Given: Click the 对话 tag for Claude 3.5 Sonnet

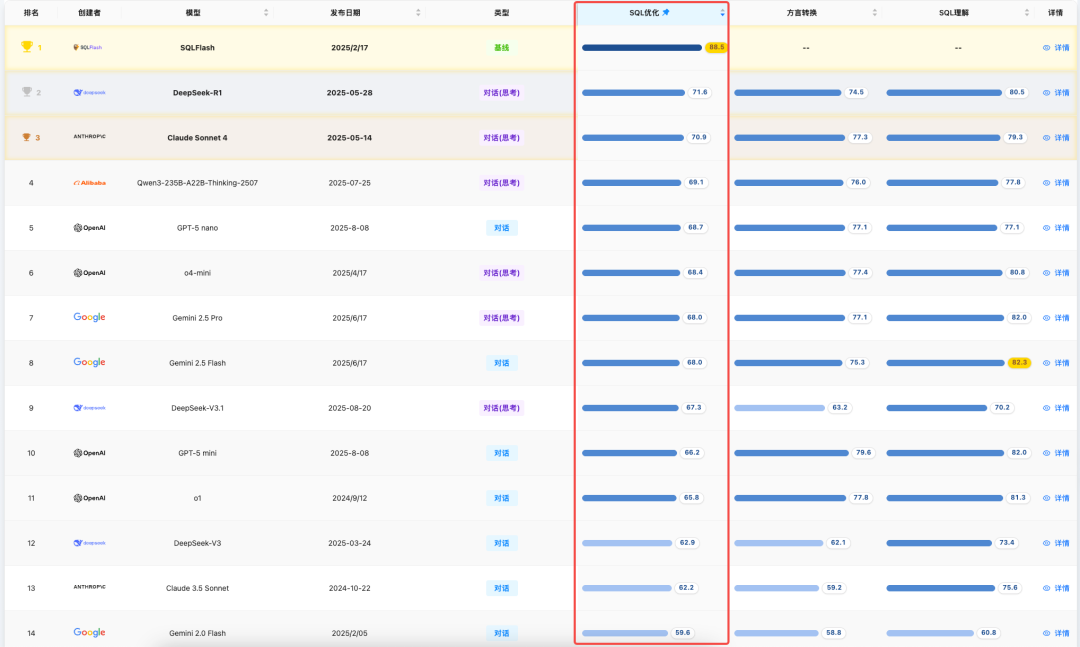Looking at the screenshot, I should click(501, 588).
